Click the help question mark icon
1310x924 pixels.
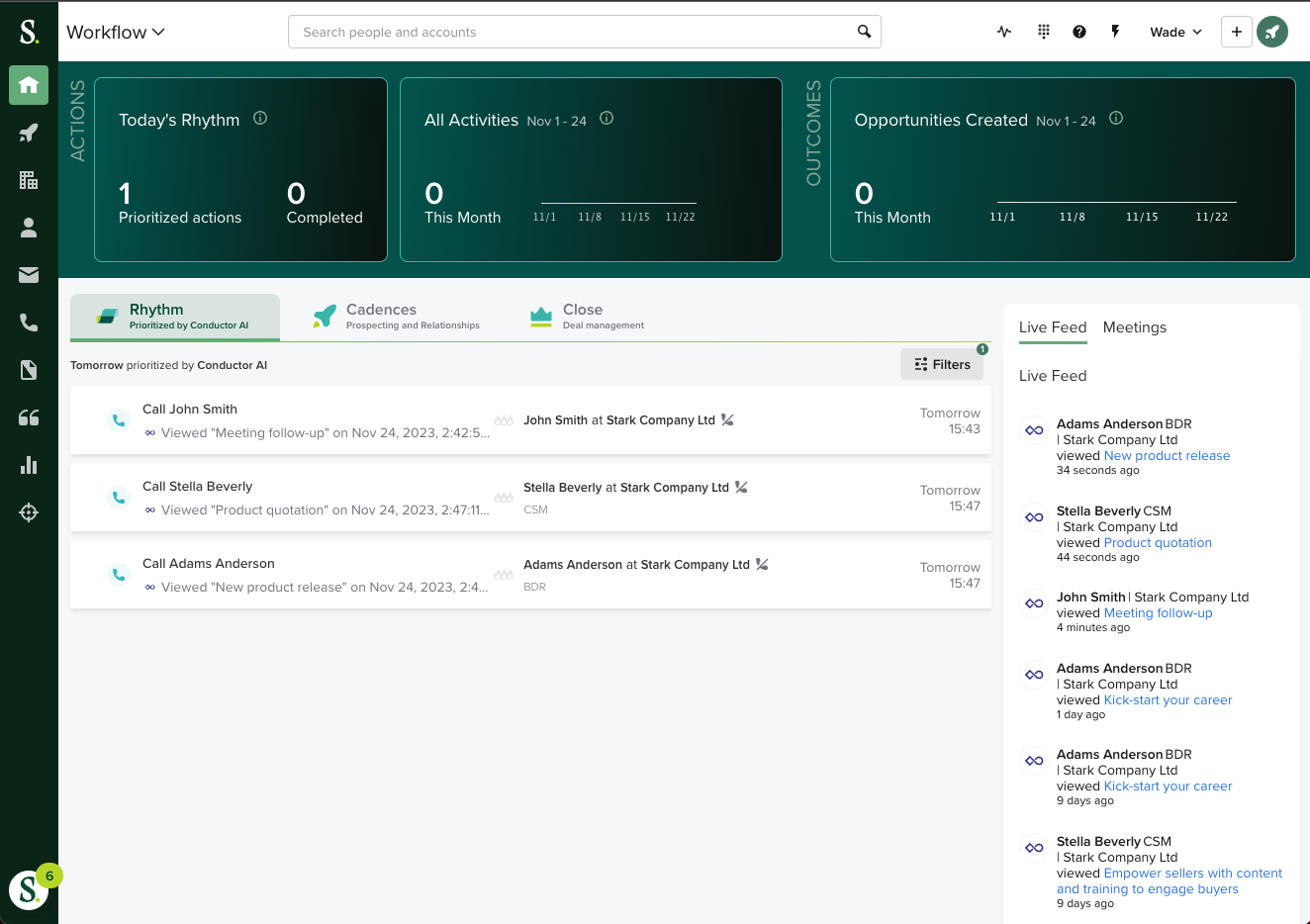pos(1078,32)
